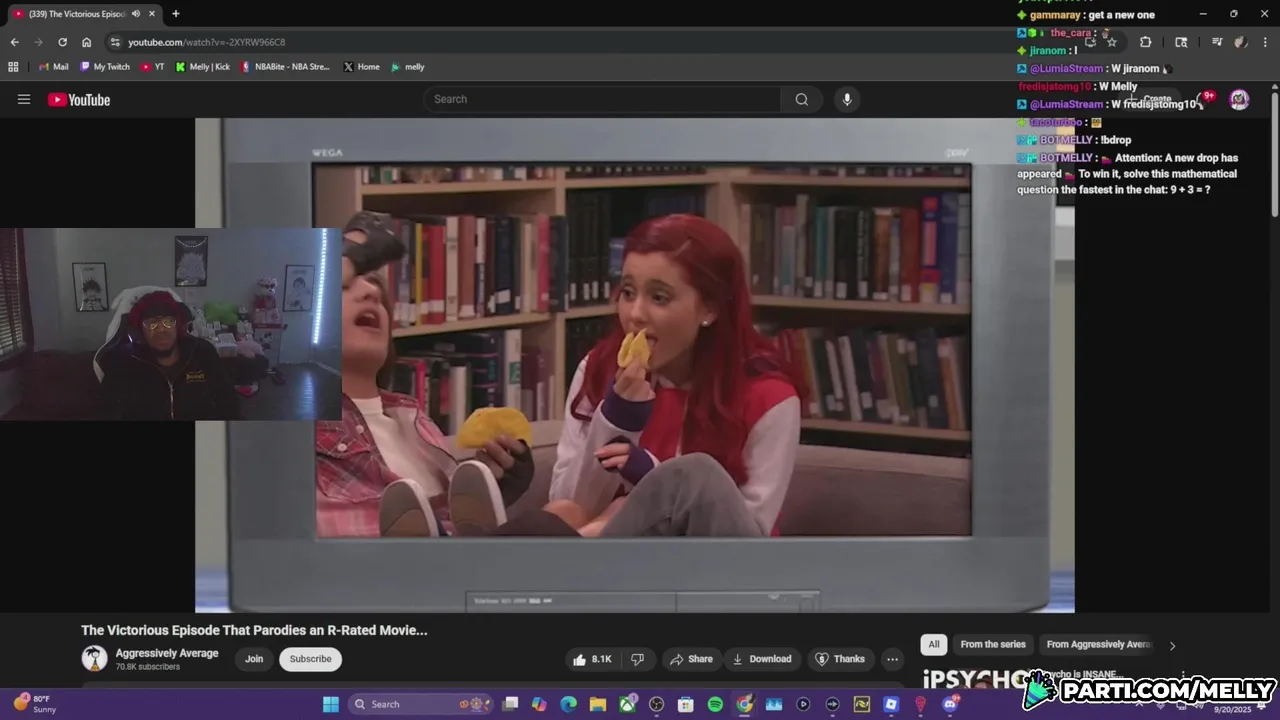Go to YouTube home via logo
Image resolution: width=1280 pixels, height=720 pixels.
coord(79,99)
